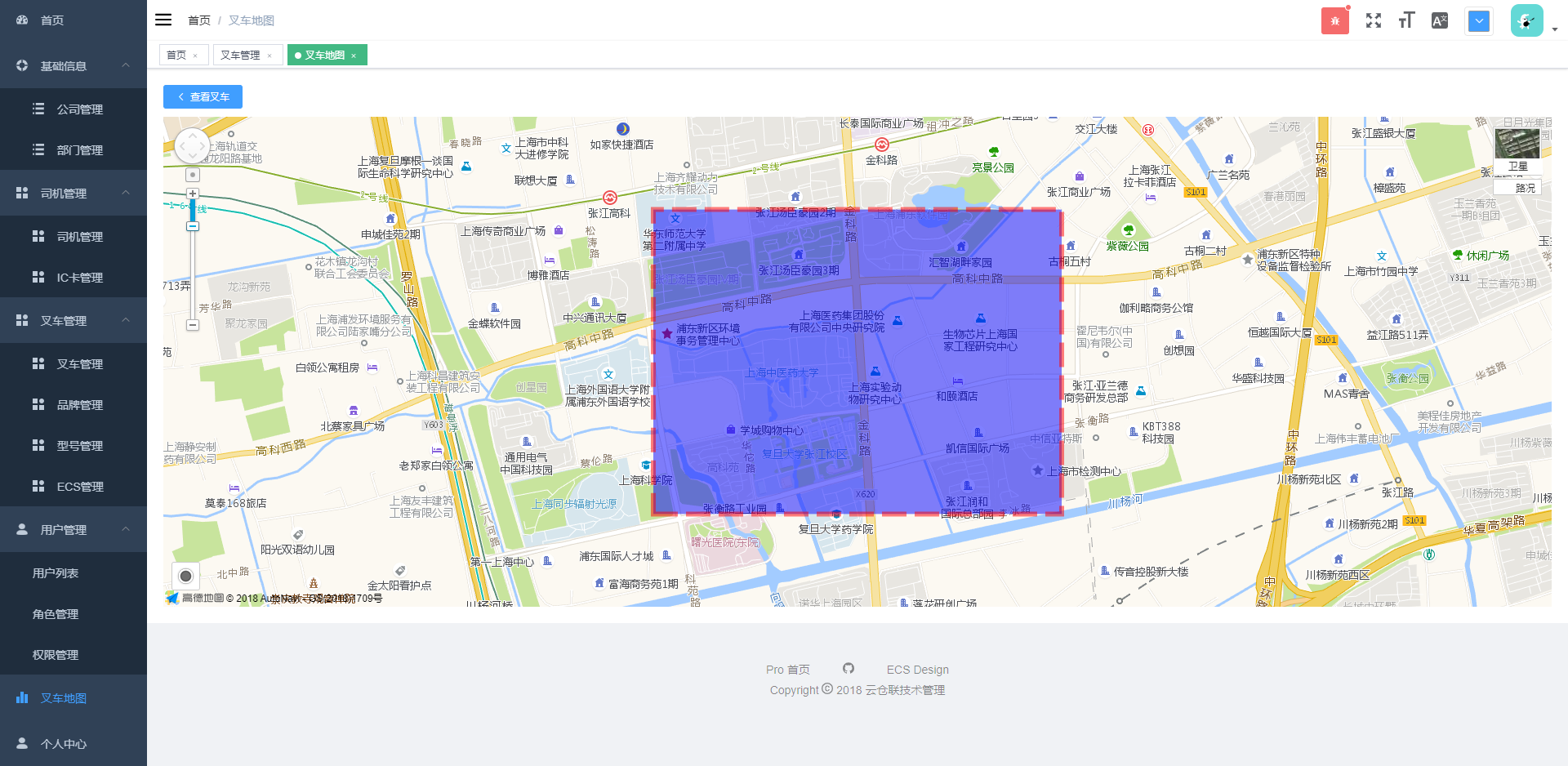Toggle the hamburger sidebar collapse icon

(163, 20)
